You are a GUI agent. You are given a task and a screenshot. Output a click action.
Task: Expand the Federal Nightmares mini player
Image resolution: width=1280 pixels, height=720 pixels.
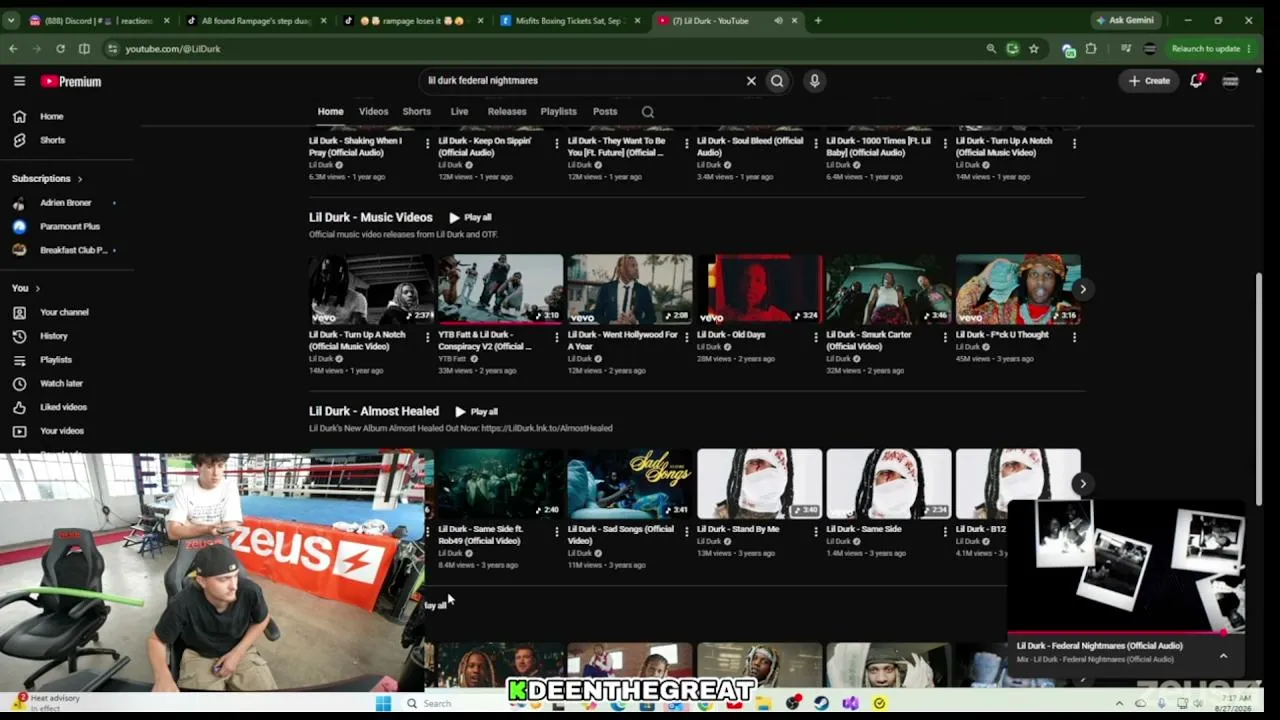click(x=1223, y=655)
